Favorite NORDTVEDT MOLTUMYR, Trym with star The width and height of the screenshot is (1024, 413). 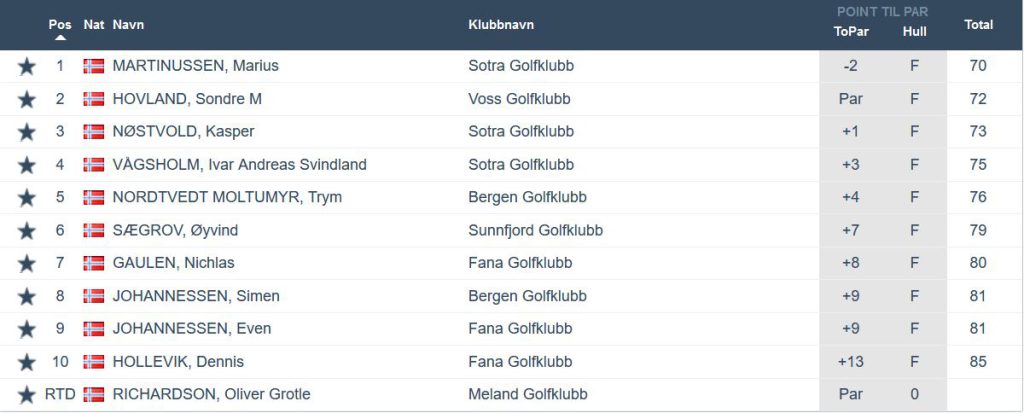pos(27,198)
